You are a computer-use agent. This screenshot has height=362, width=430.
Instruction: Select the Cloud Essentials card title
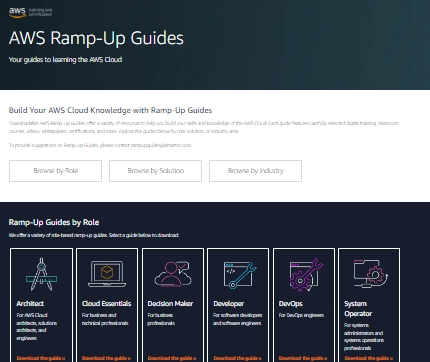click(106, 304)
